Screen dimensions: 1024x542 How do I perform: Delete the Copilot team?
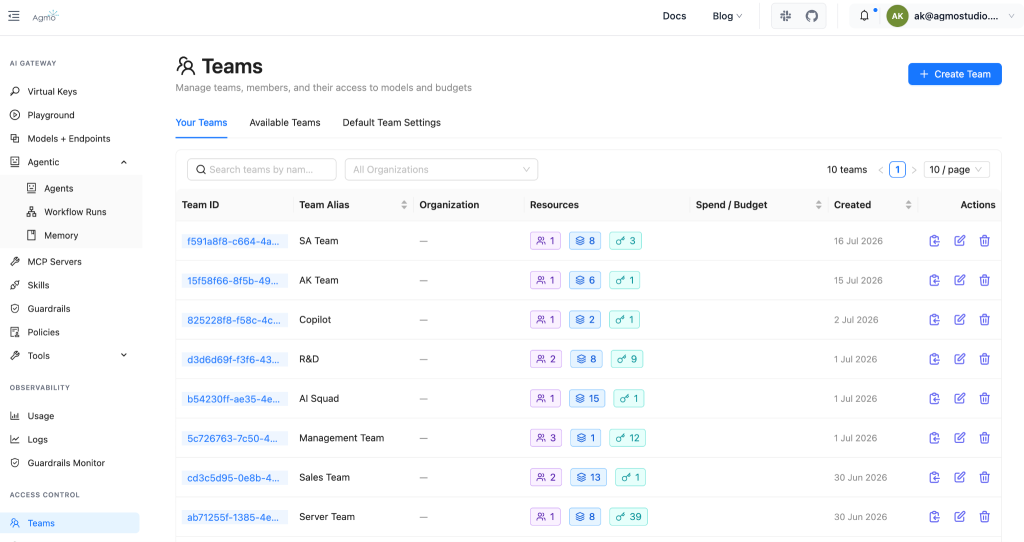click(984, 320)
